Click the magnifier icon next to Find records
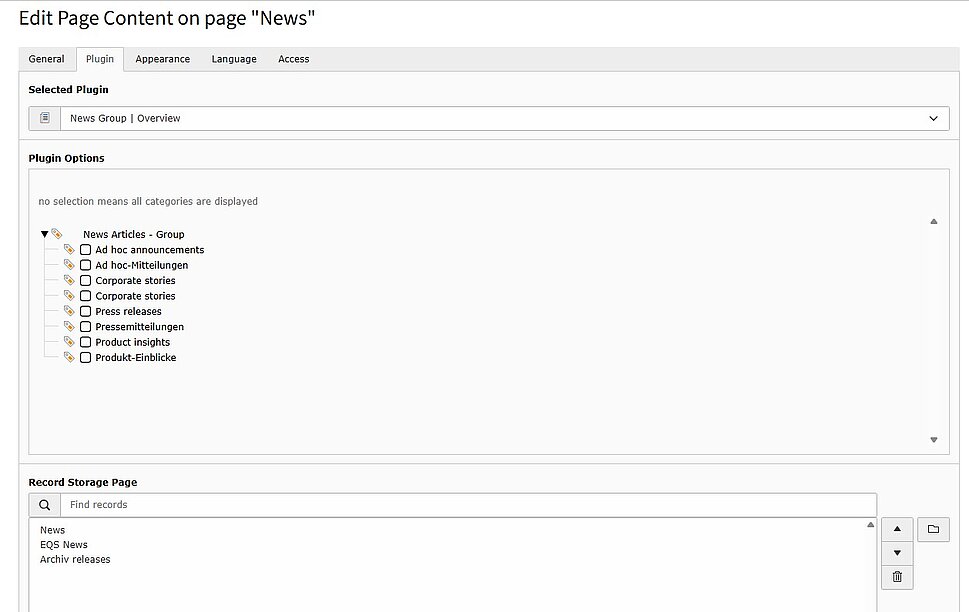Image resolution: width=969 pixels, height=612 pixels. pos(45,505)
